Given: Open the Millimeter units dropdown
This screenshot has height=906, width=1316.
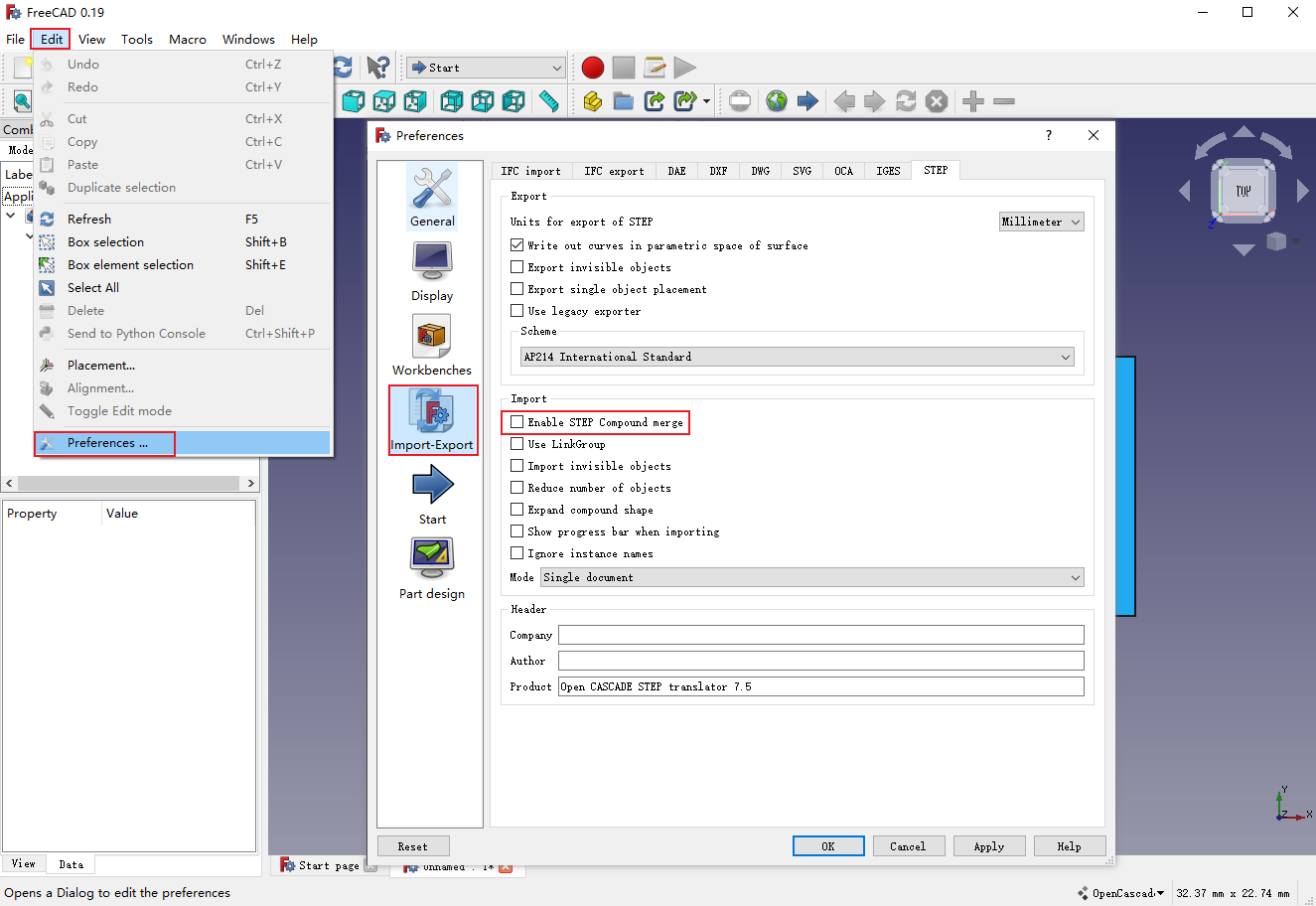Looking at the screenshot, I should point(1041,222).
